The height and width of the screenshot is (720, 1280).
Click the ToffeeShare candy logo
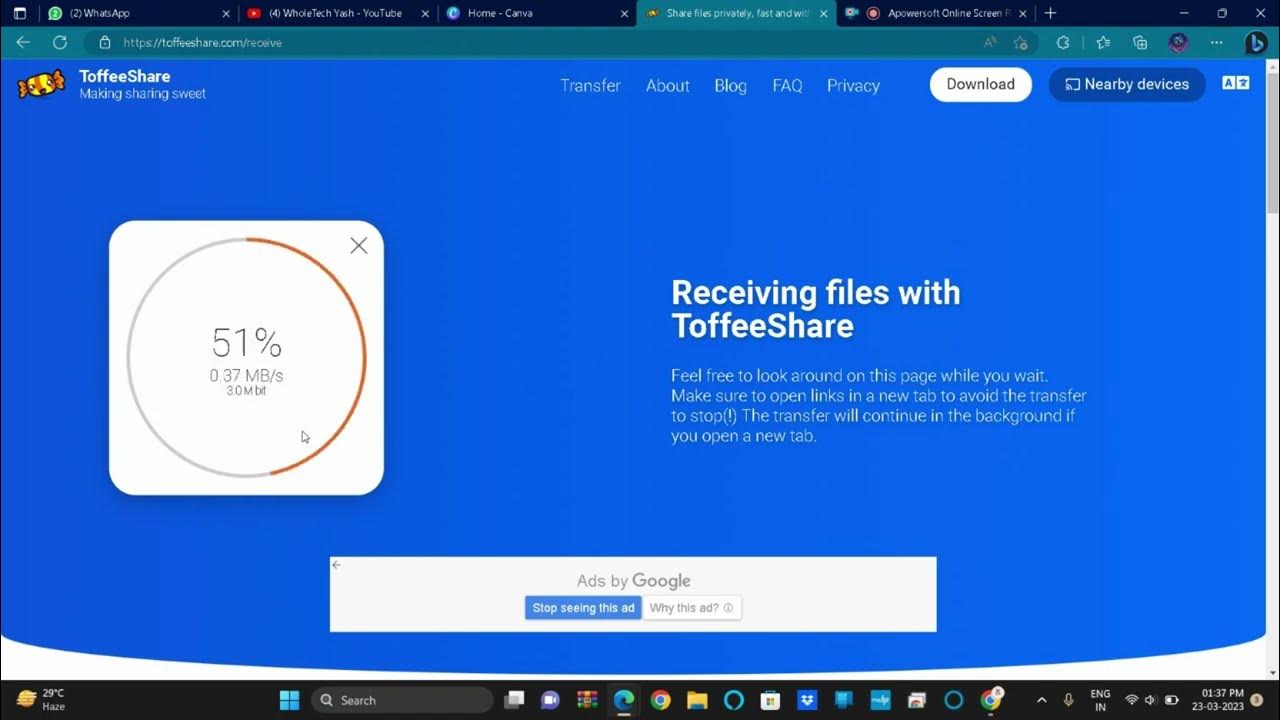tap(41, 85)
